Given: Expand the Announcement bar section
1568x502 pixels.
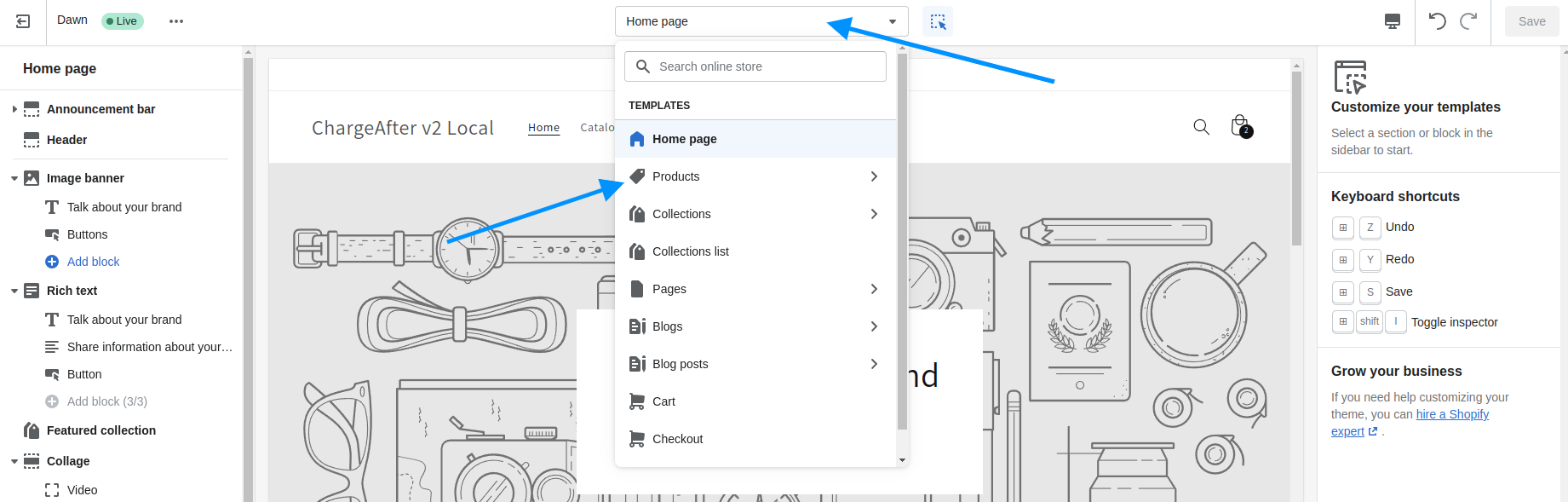Looking at the screenshot, I should [14, 109].
